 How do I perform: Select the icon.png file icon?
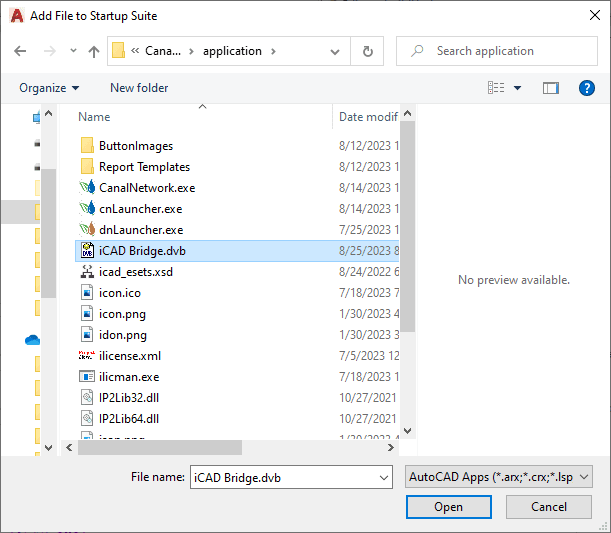[87, 314]
